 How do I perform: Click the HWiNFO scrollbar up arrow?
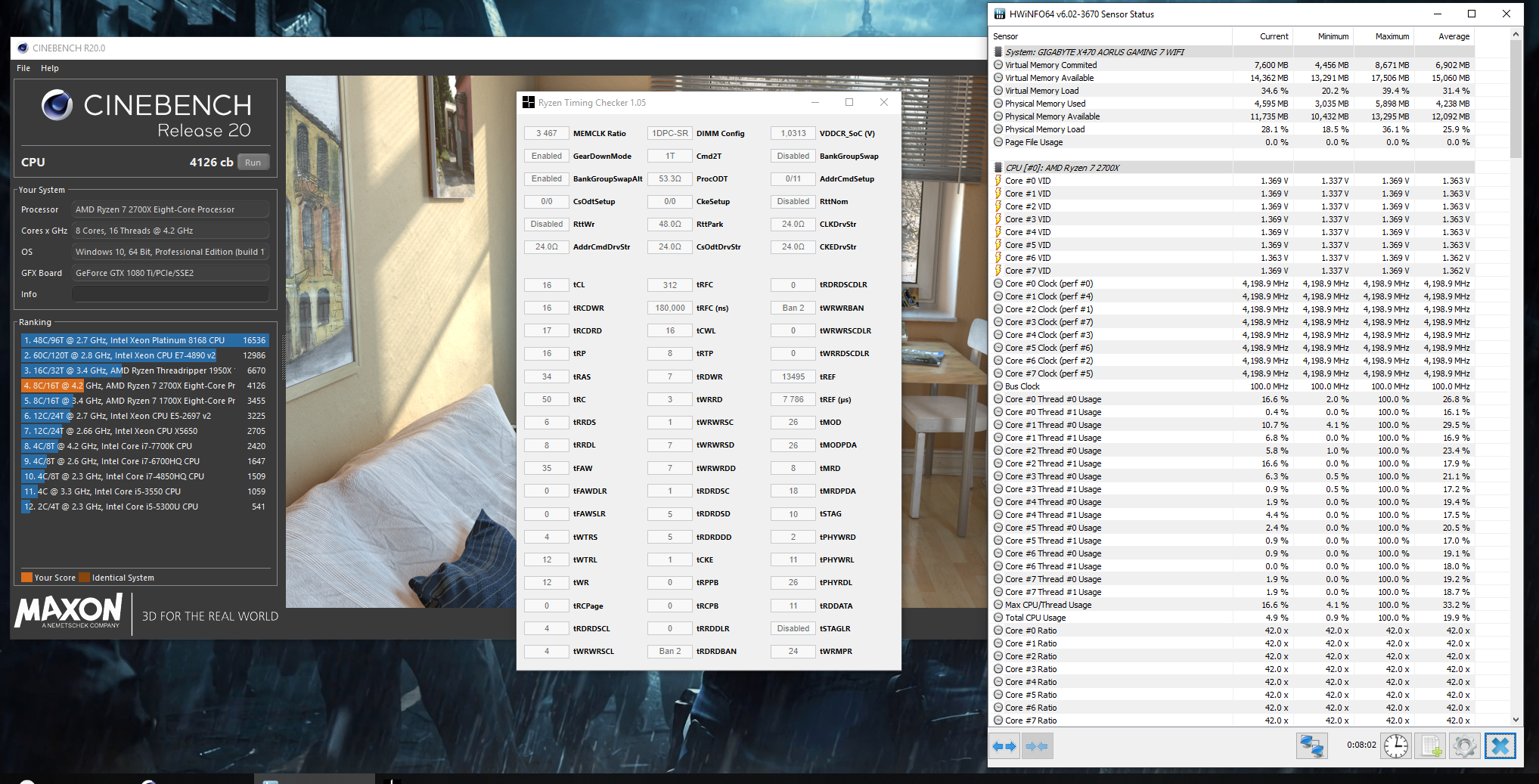point(1516,35)
